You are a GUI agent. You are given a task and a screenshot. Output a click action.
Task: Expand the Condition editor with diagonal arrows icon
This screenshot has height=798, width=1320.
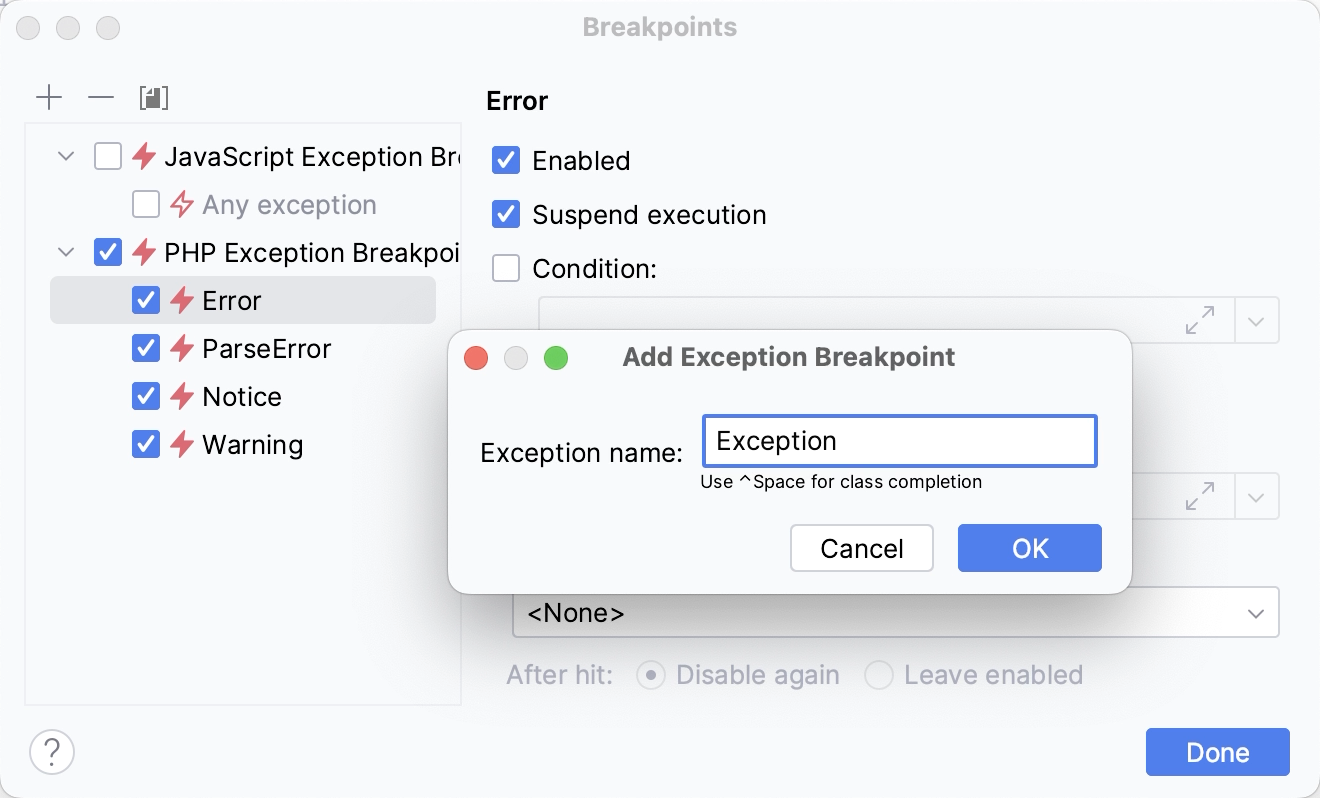click(1201, 320)
